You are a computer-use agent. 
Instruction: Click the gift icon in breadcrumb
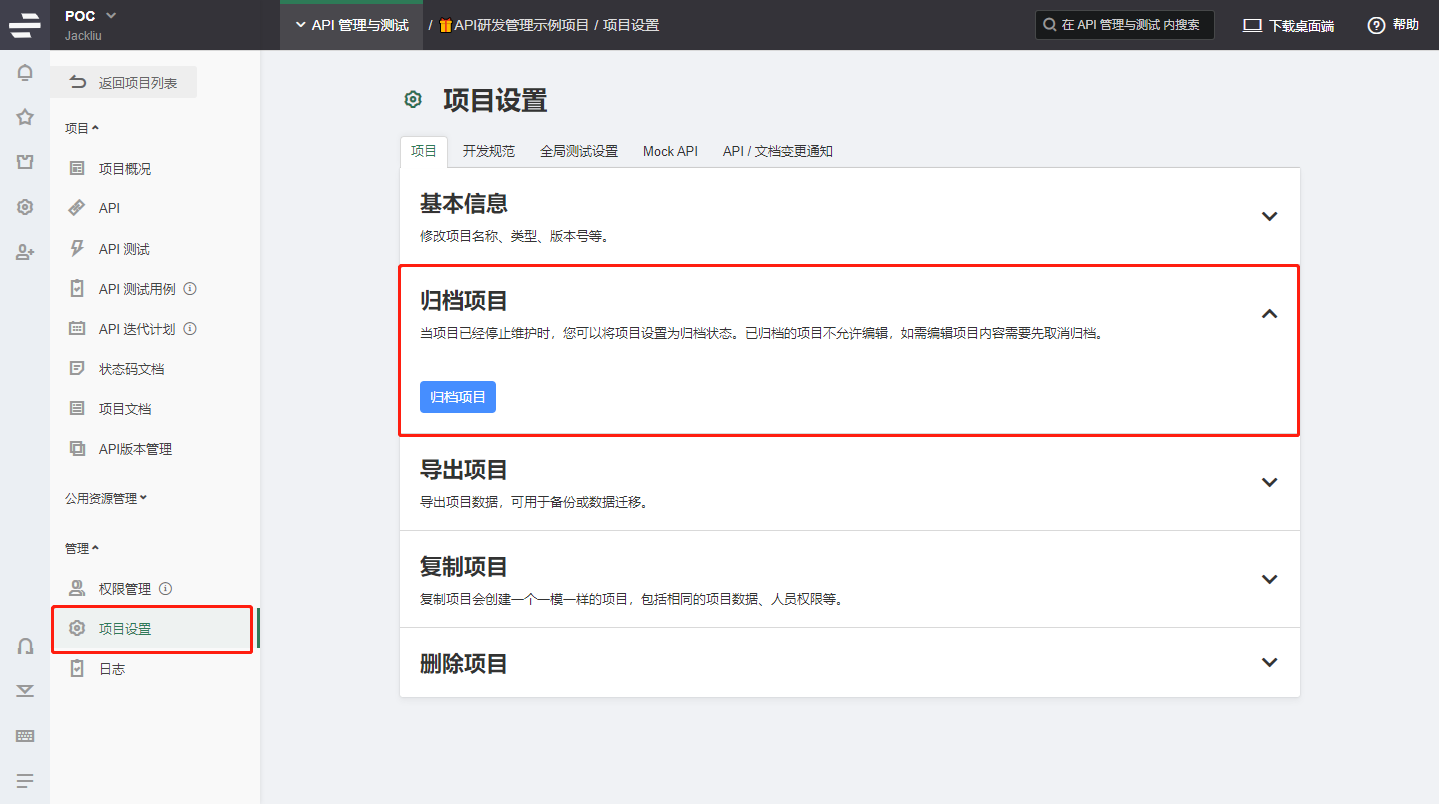pyautogui.click(x=446, y=25)
